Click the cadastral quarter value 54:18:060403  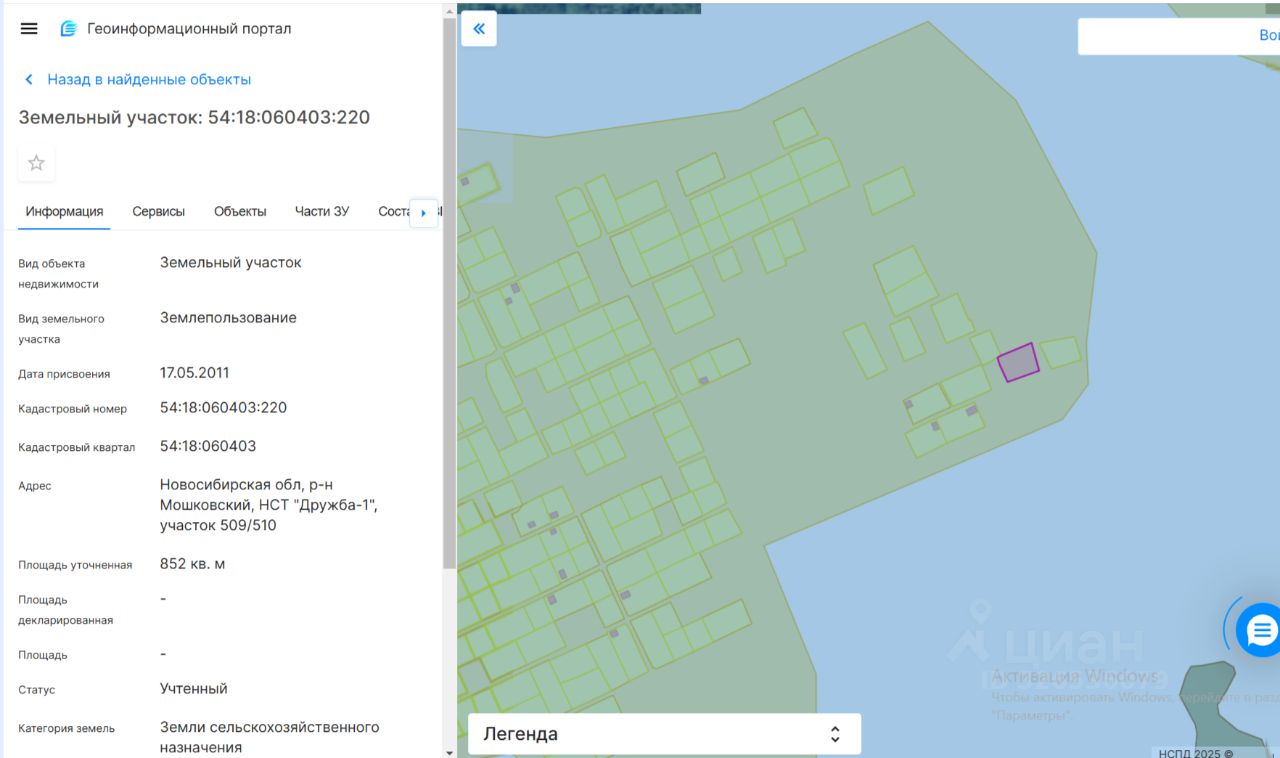coord(208,446)
